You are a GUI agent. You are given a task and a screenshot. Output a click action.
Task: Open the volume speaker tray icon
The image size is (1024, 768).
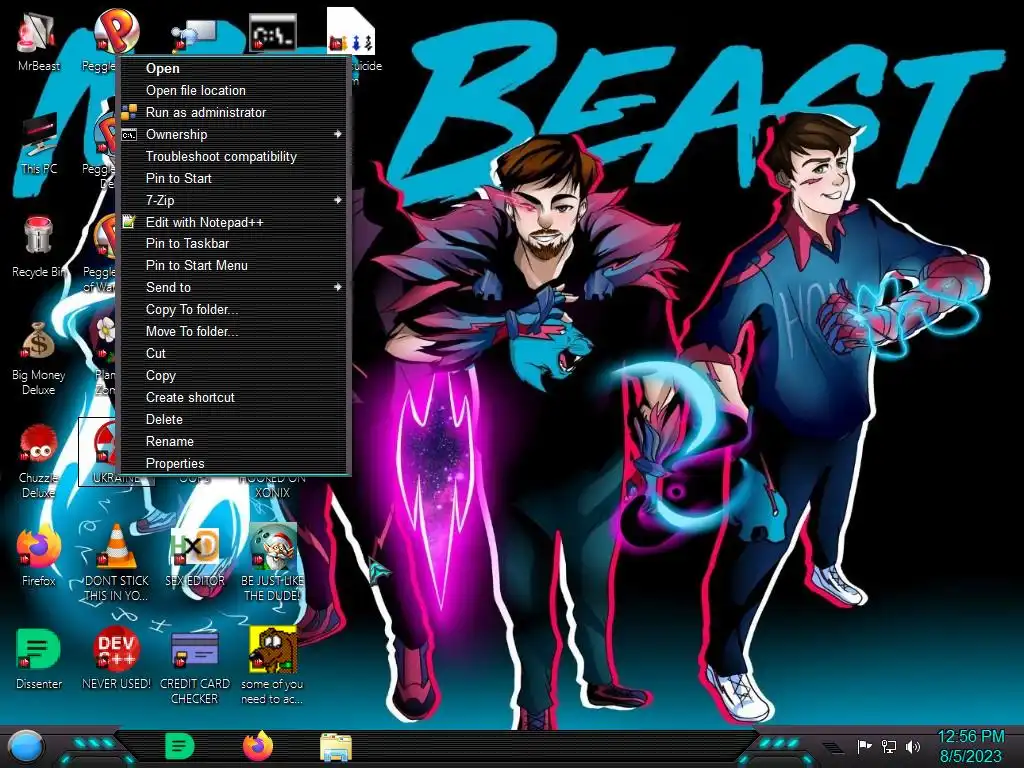click(x=913, y=746)
